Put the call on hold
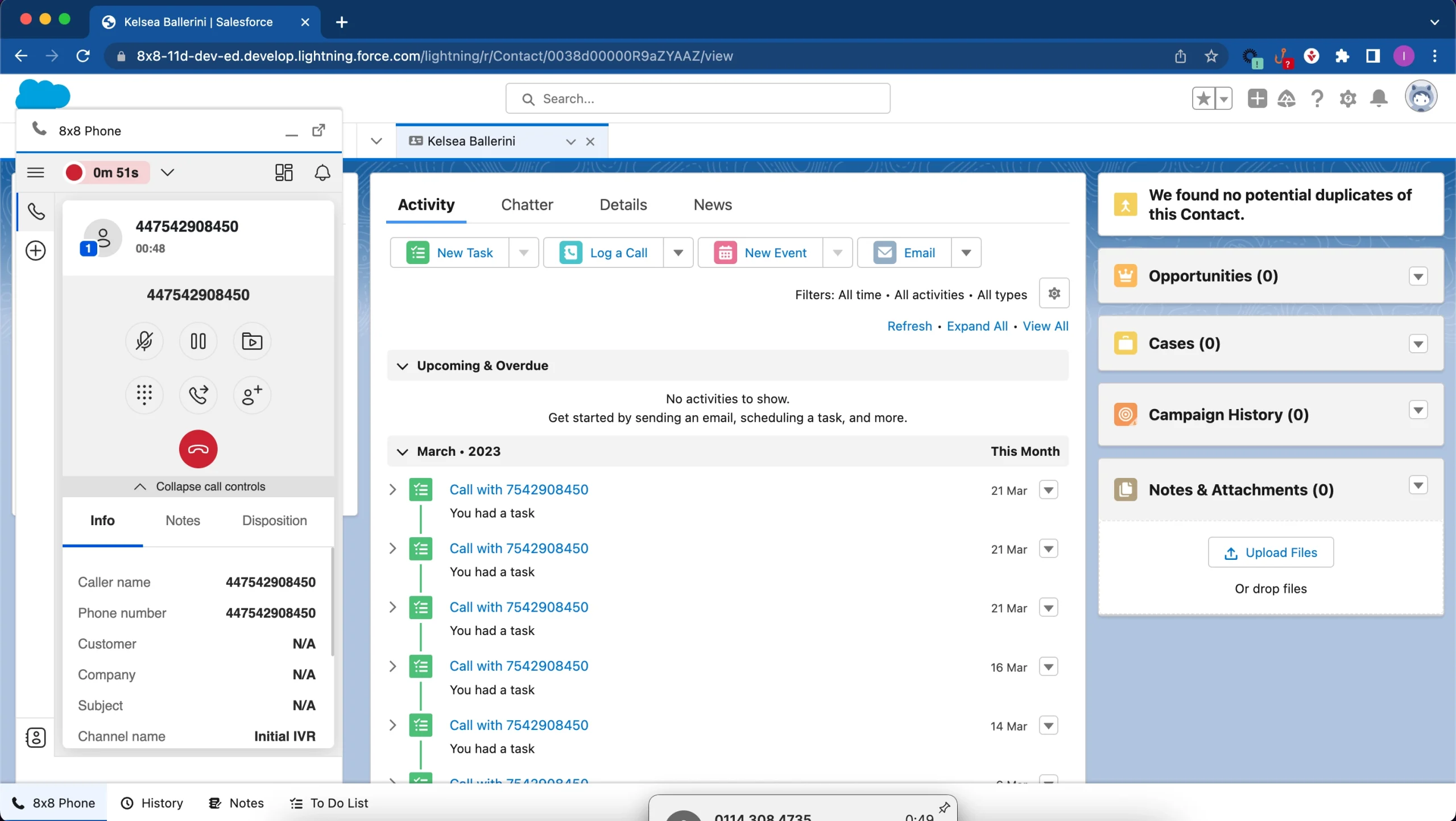1456x821 pixels. 198,341
